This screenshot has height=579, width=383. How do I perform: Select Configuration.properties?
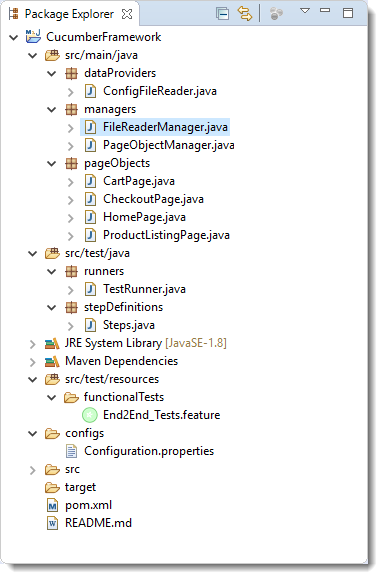pos(149,451)
